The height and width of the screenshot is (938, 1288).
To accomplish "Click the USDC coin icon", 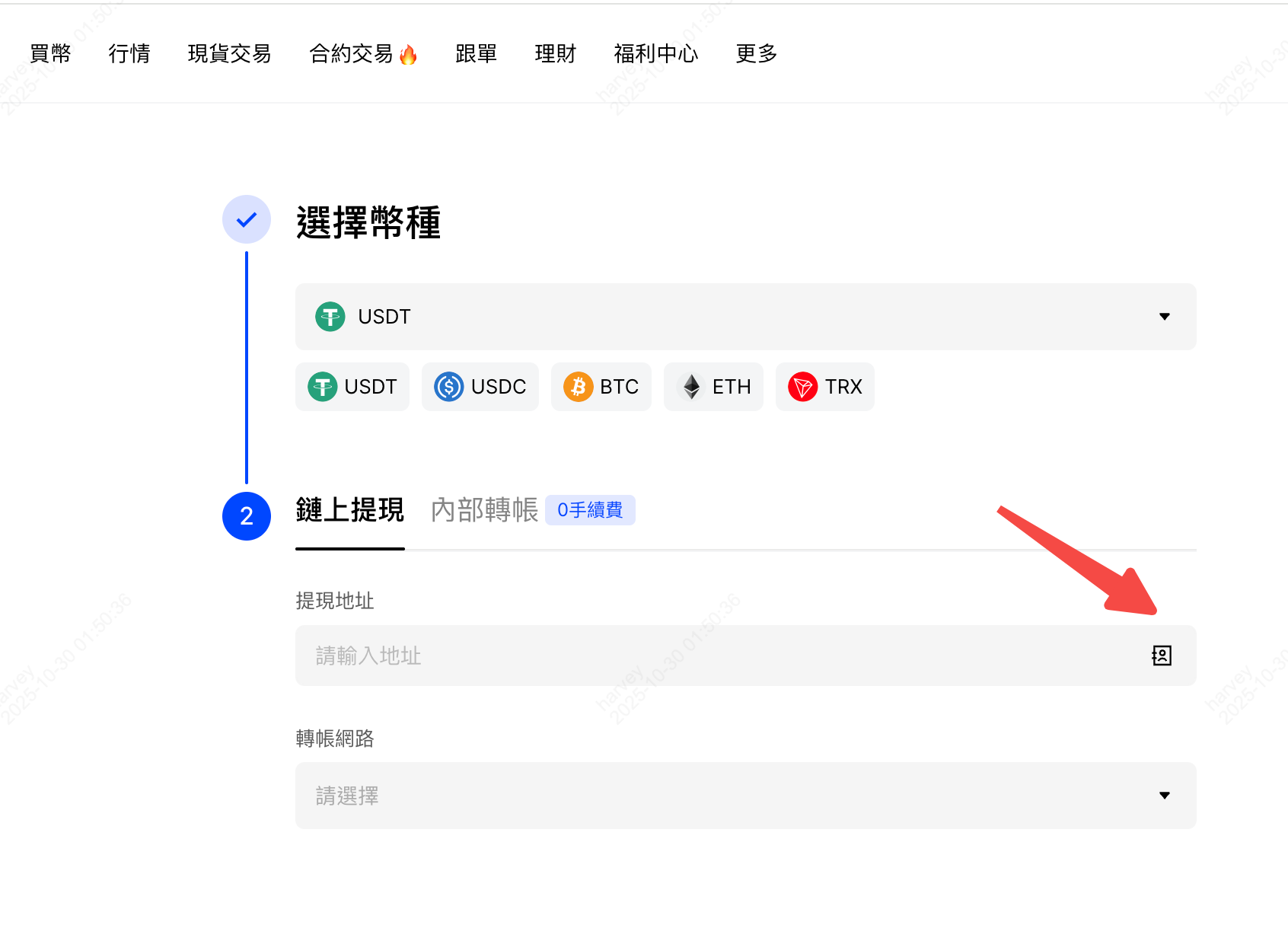I will (x=451, y=387).
